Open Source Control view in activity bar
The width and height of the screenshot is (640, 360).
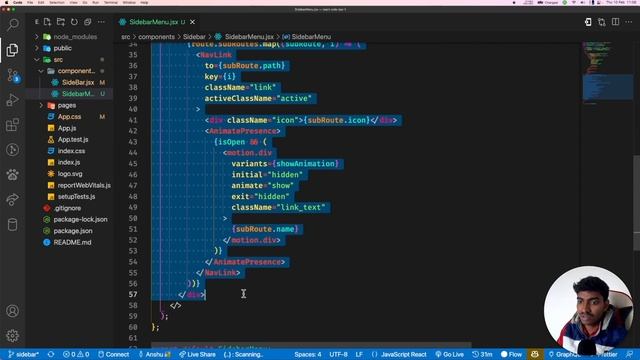(13, 75)
